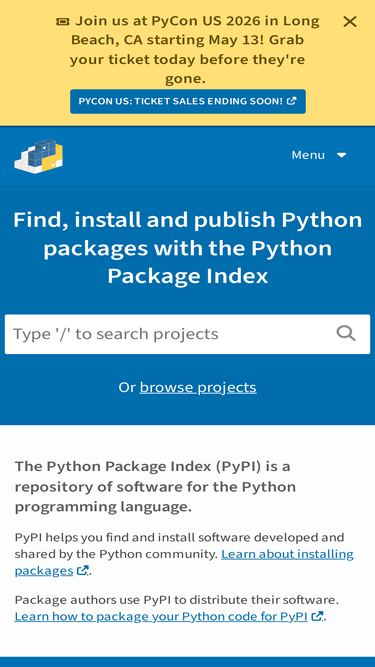The height and width of the screenshot is (667, 375).
Task: Click the word 'Or' before browse projects
Action: pos(127,388)
